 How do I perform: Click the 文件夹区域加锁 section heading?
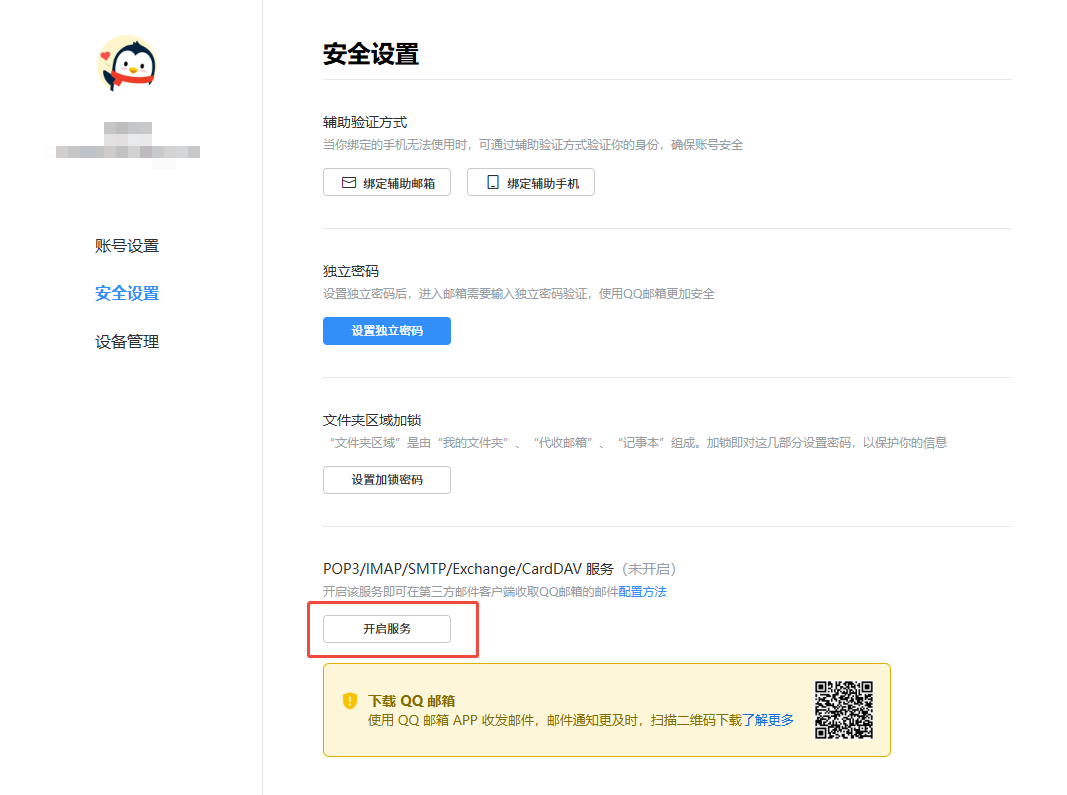point(365,420)
